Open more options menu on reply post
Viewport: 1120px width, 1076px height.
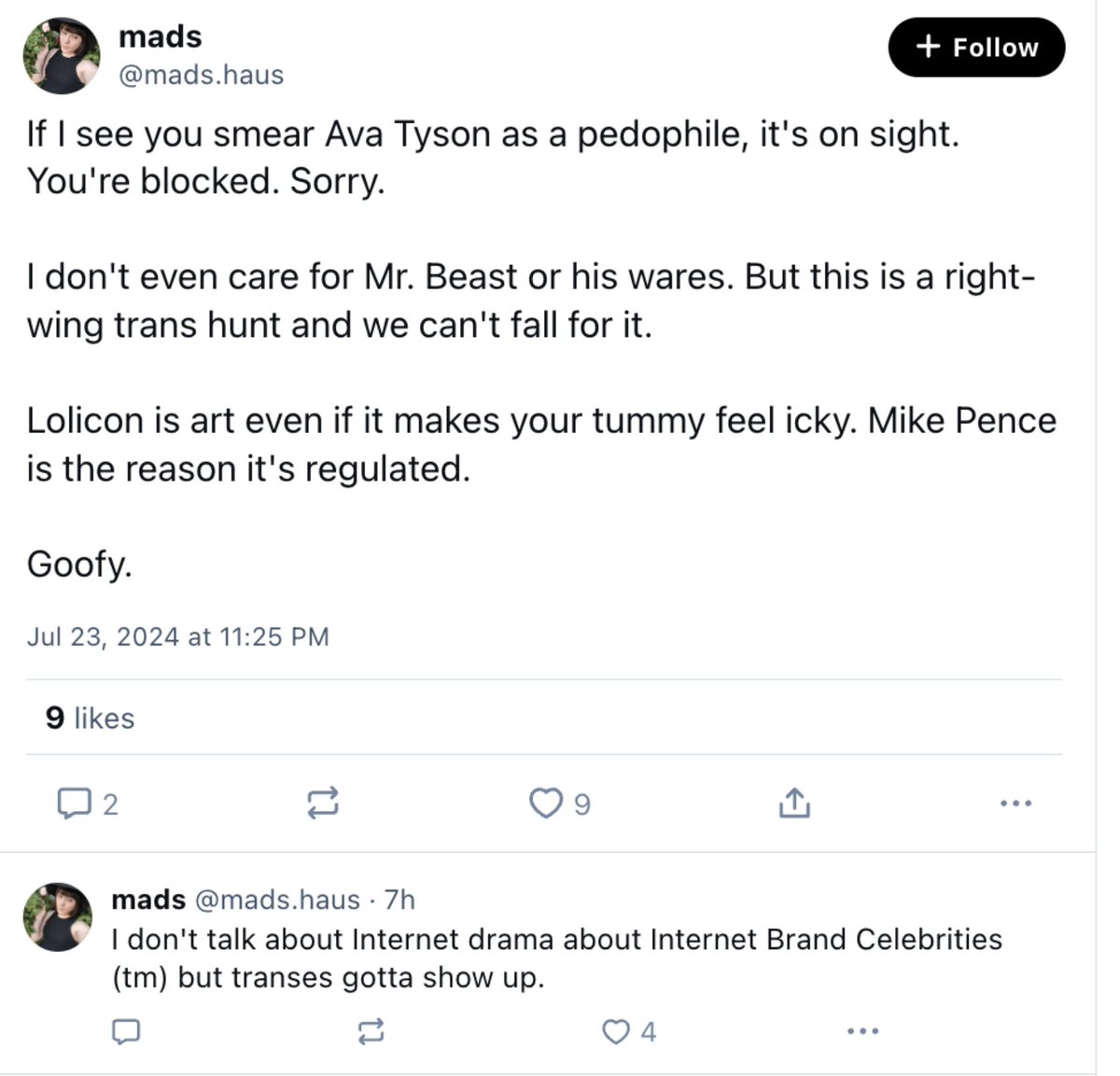click(x=862, y=1031)
